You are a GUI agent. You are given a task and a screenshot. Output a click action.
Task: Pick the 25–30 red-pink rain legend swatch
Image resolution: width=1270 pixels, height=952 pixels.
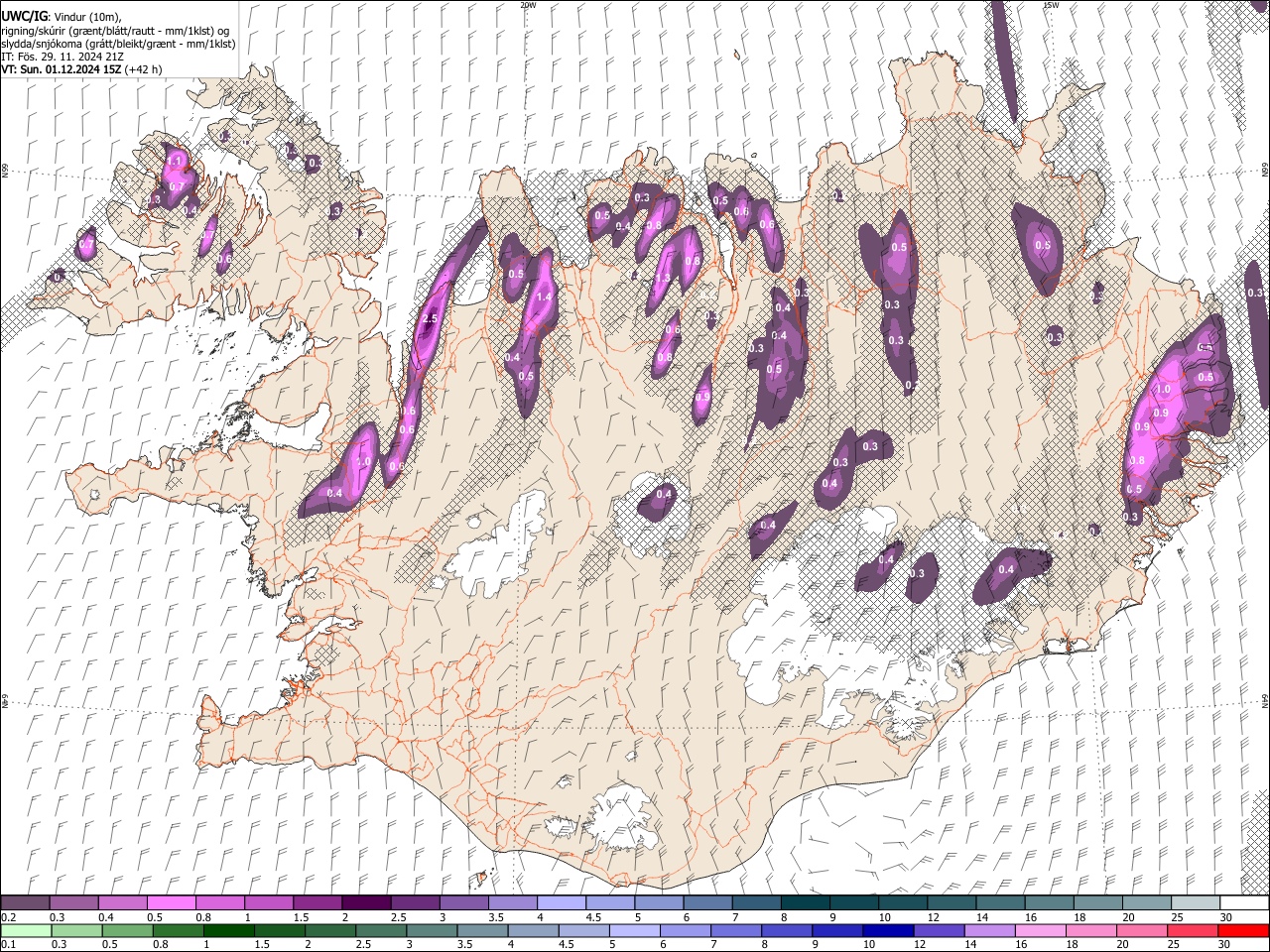[x=1194, y=931]
